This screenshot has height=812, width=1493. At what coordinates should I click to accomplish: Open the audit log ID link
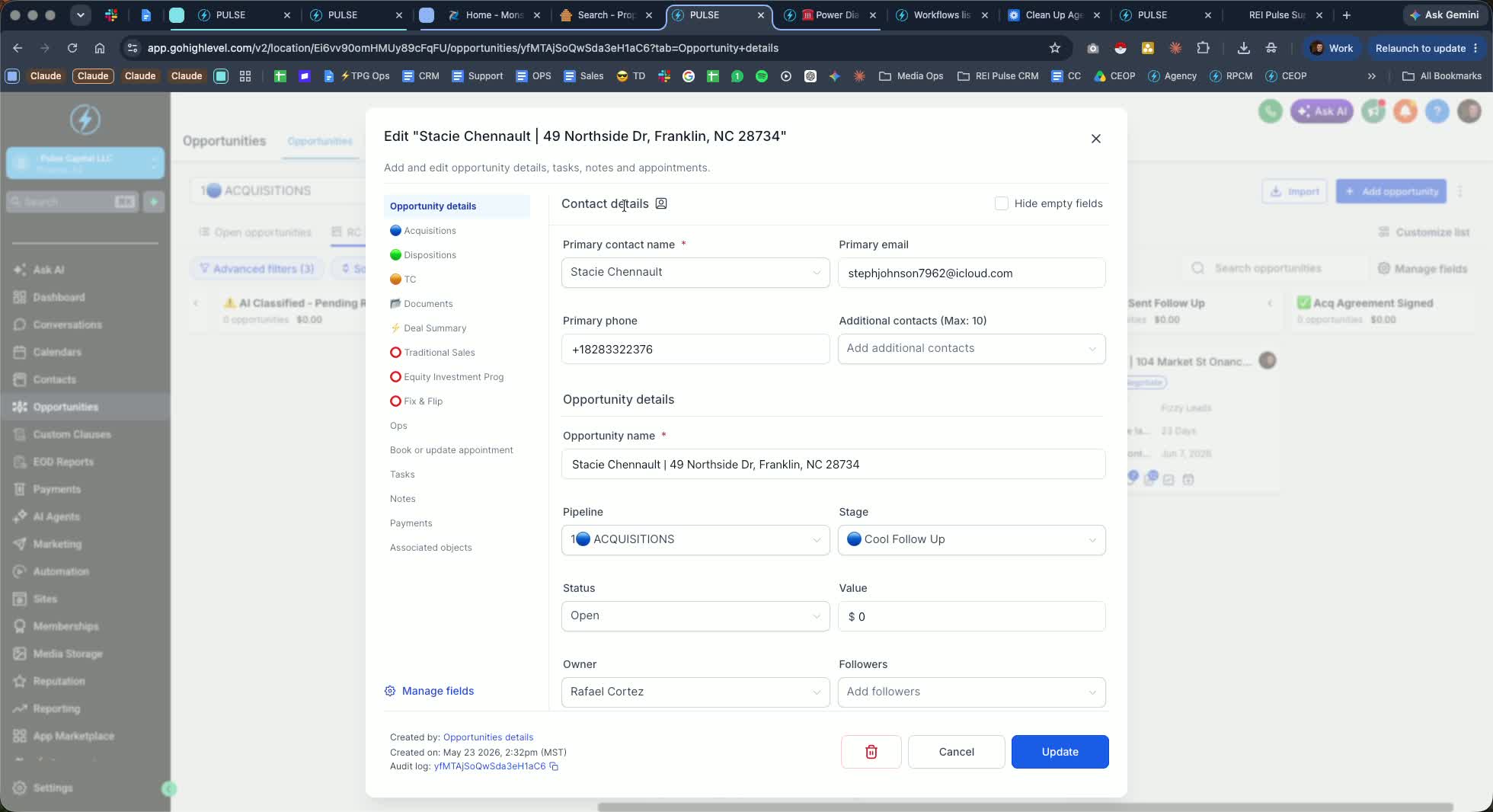[x=490, y=766]
